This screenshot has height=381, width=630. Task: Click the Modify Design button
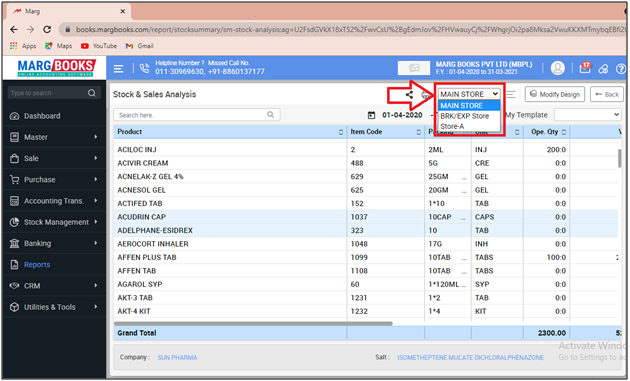click(x=555, y=94)
